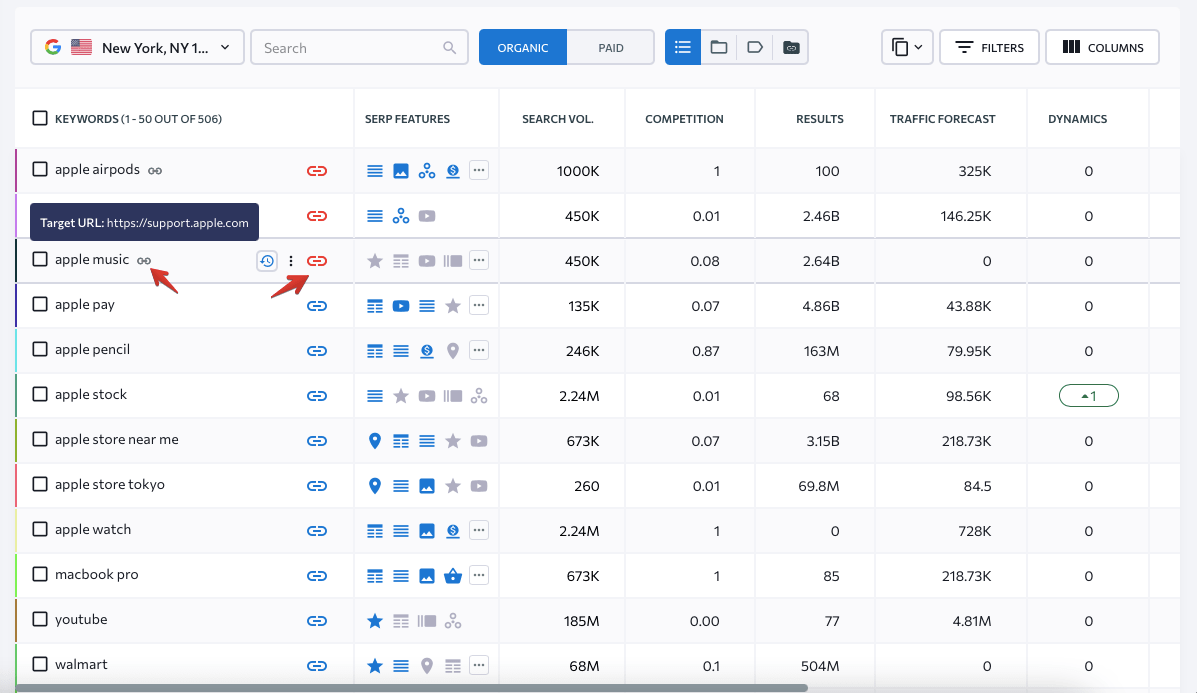Viewport: 1197px width, 693px height.
Task: Check the apple music keyword checkbox
Action: (x=40, y=259)
